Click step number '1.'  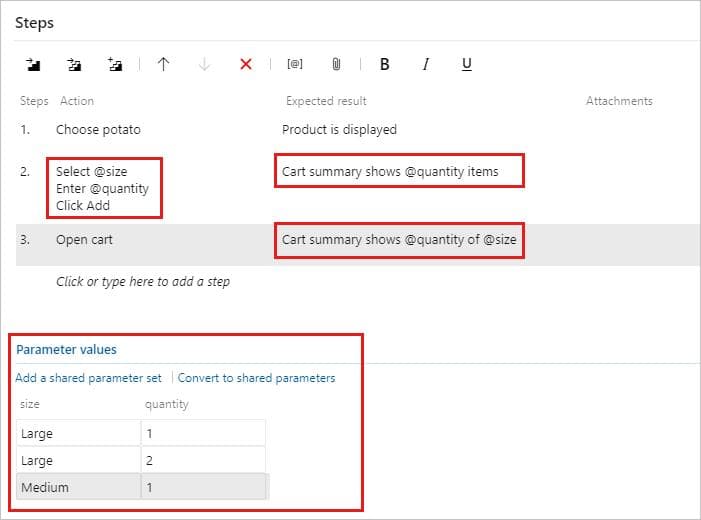point(25,130)
